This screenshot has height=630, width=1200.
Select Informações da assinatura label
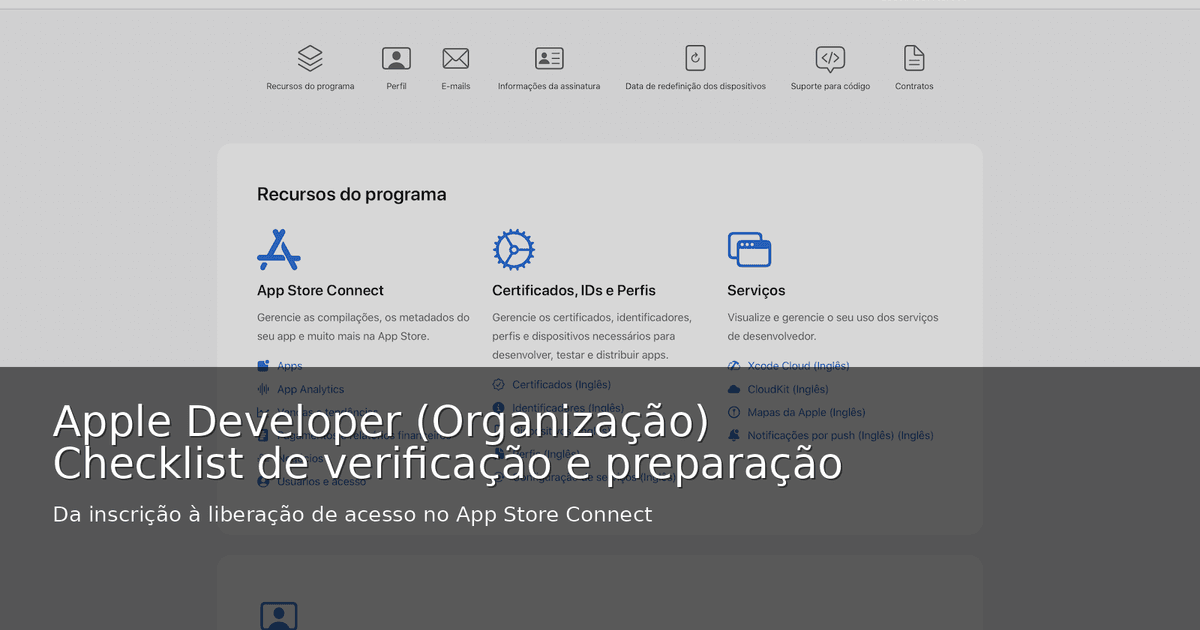click(549, 86)
